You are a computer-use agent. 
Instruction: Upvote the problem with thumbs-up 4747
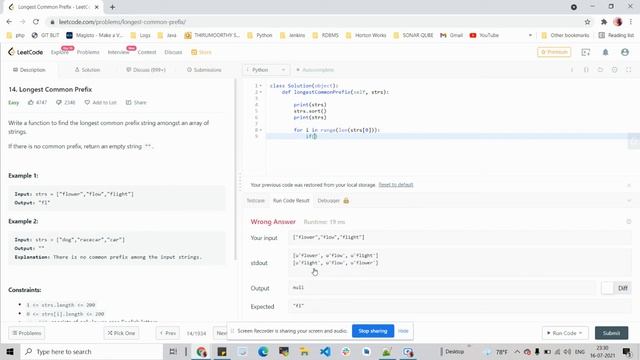(x=37, y=102)
